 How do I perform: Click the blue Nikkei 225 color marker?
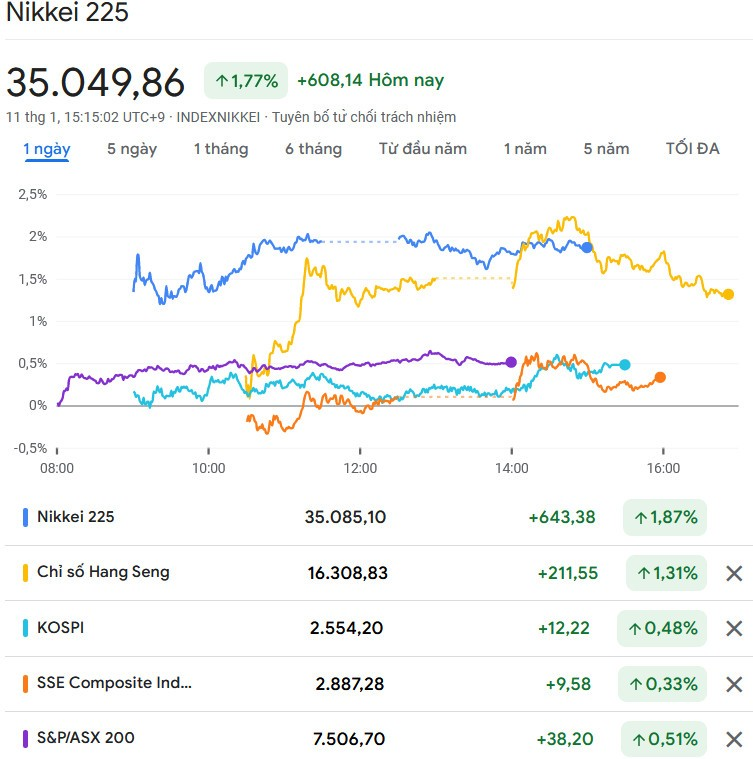click(25, 518)
